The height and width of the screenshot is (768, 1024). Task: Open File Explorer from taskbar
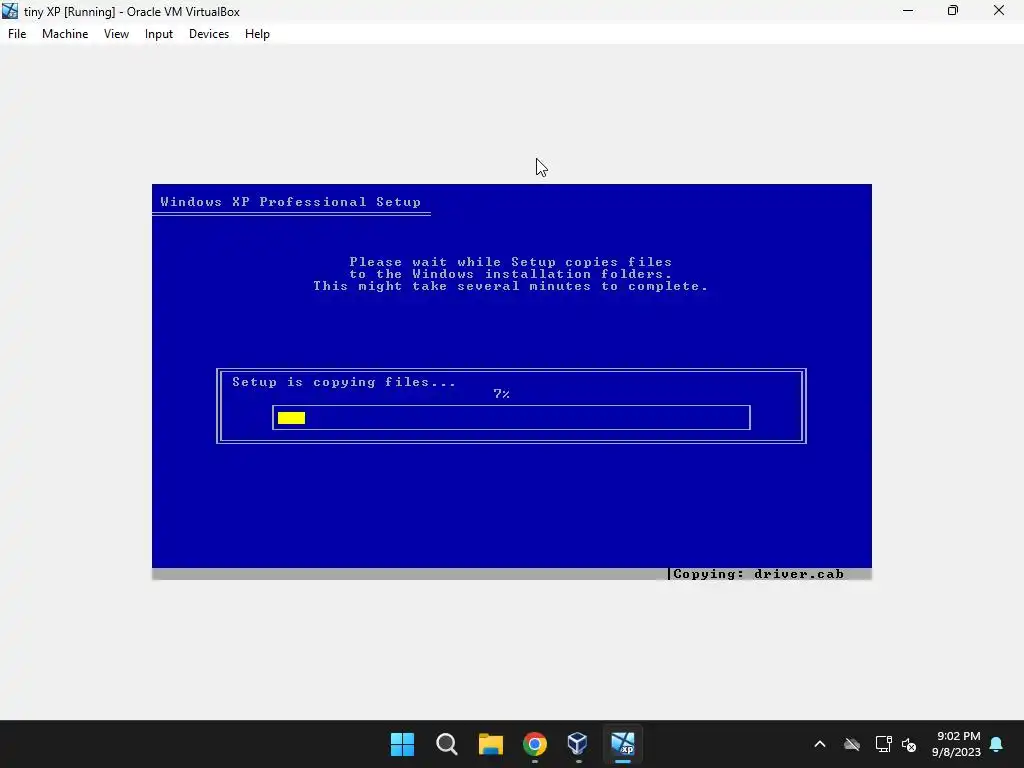tap(490, 744)
